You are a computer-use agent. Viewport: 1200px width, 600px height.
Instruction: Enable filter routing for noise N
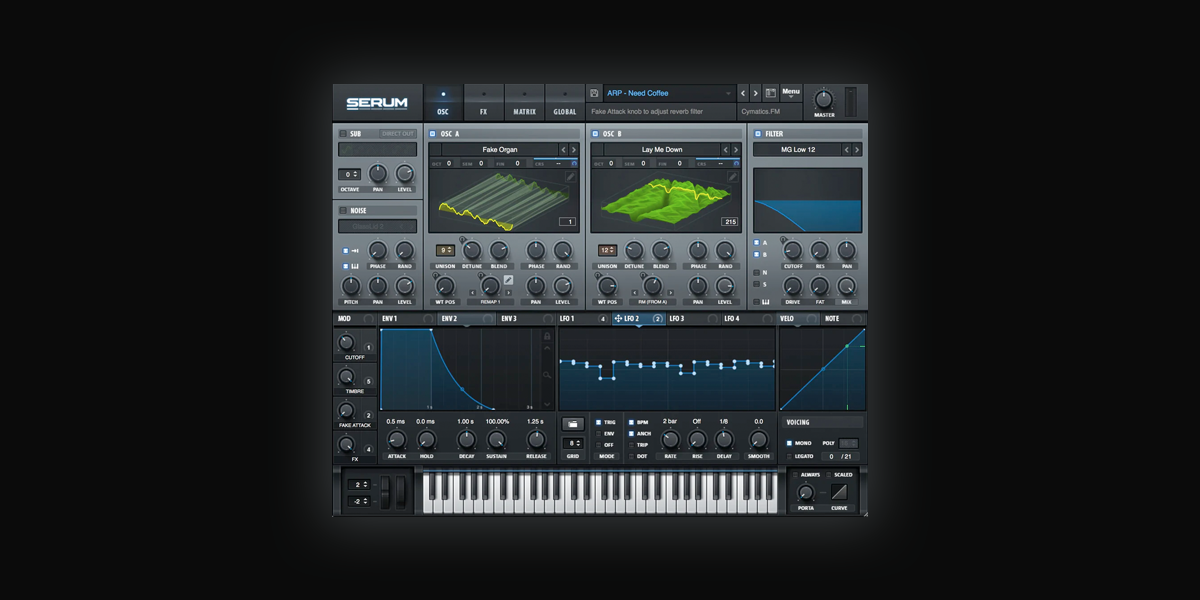pos(757,272)
